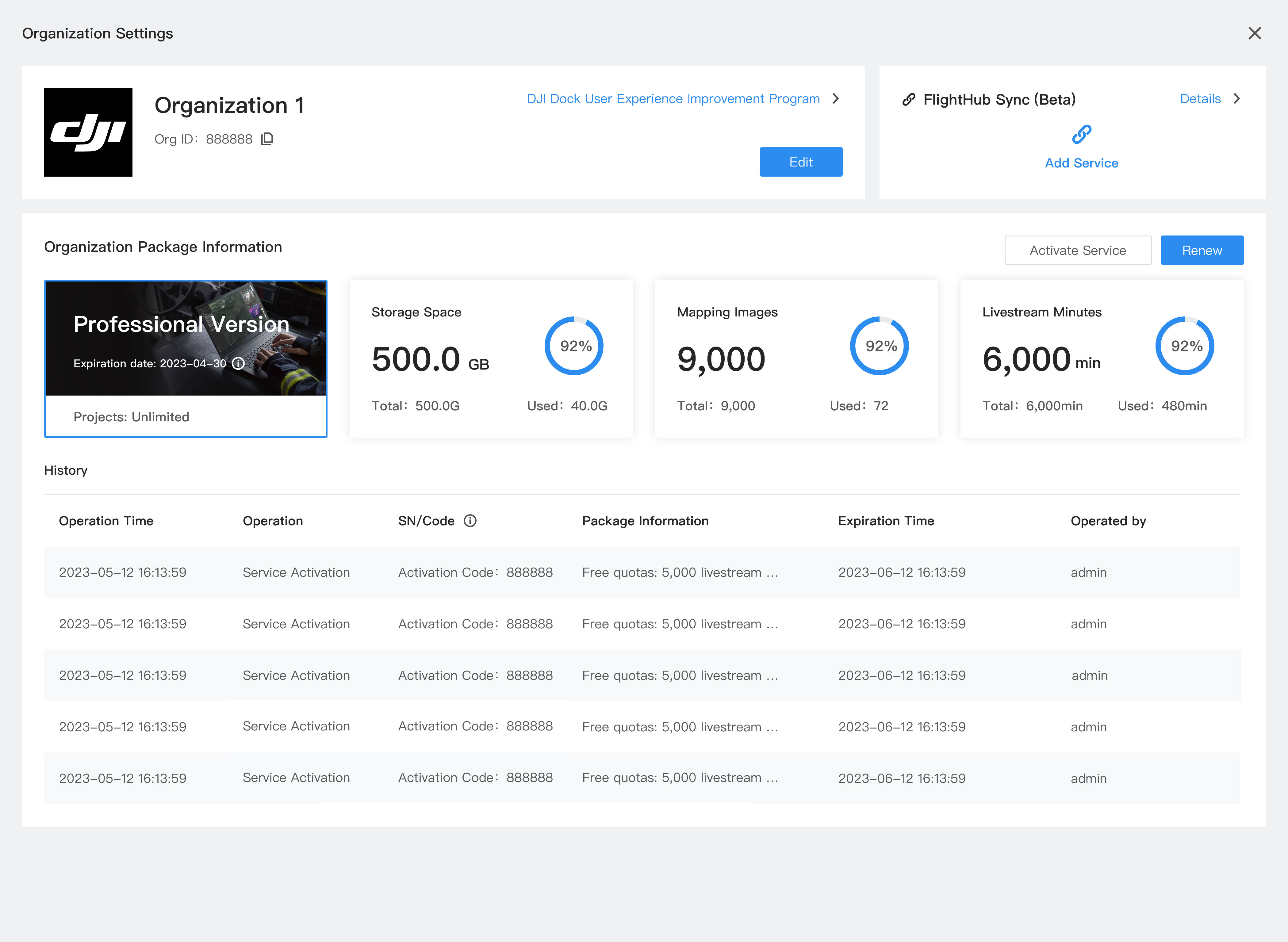Click Livestream Minutes 92% progress ring
The height and width of the screenshot is (942, 1288).
(1185, 346)
